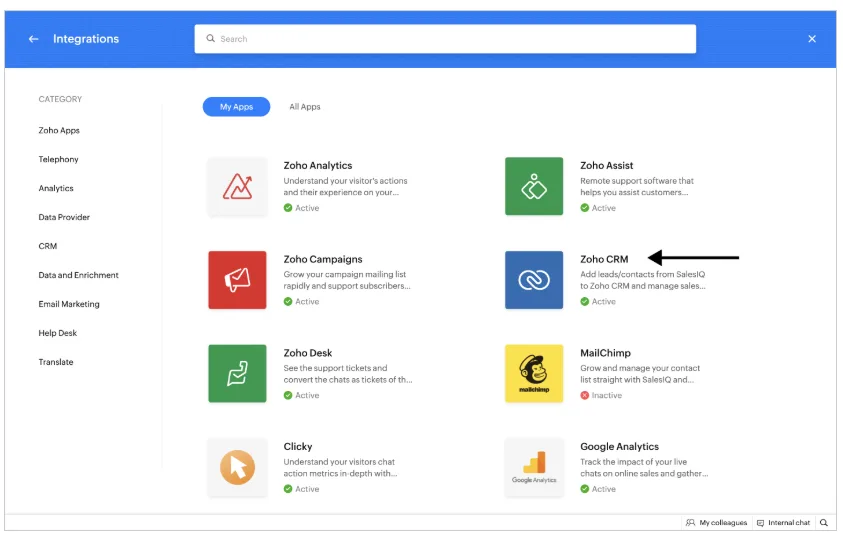The width and height of the screenshot is (843, 539).
Task: Click the search magnifier icon in search box
Action: pos(211,39)
